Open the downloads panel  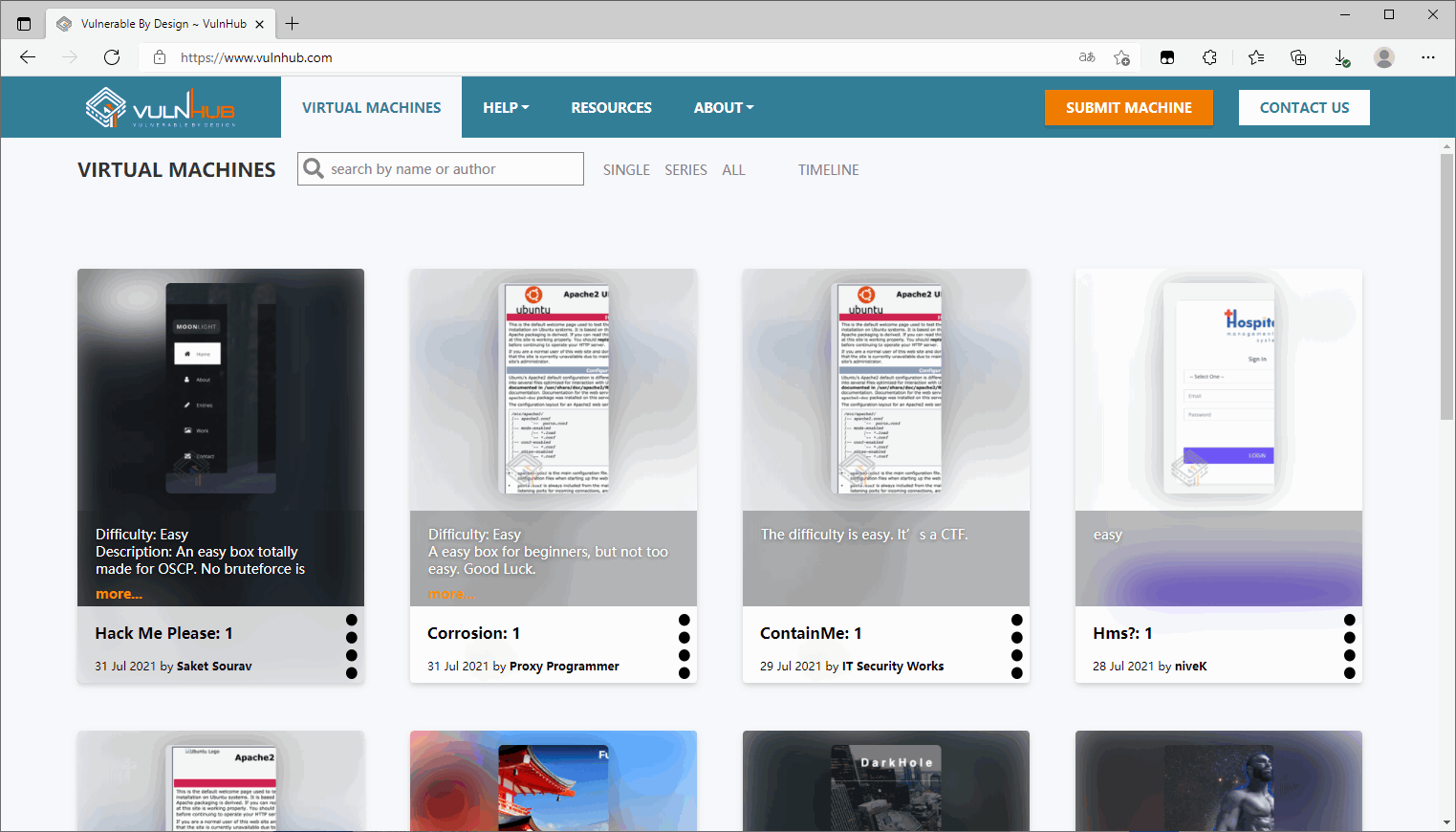pos(1342,58)
